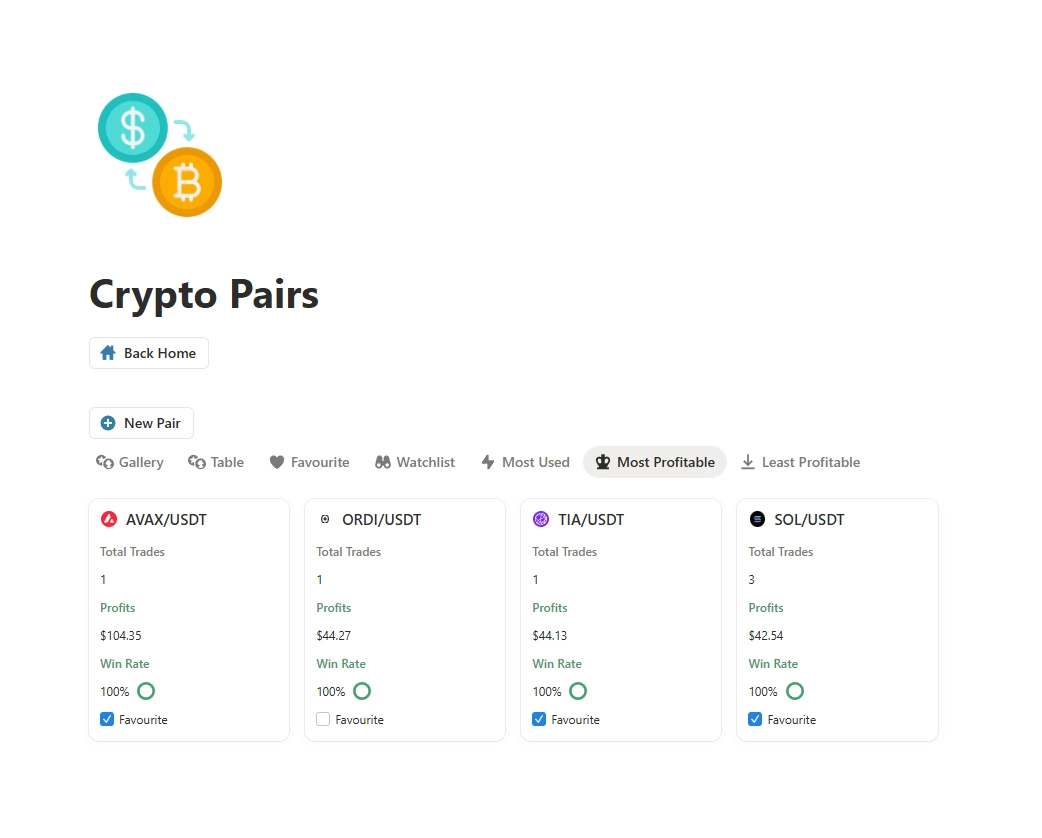This screenshot has height=838, width=1042.
Task: Select the Gallery view icon
Action: click(105, 461)
